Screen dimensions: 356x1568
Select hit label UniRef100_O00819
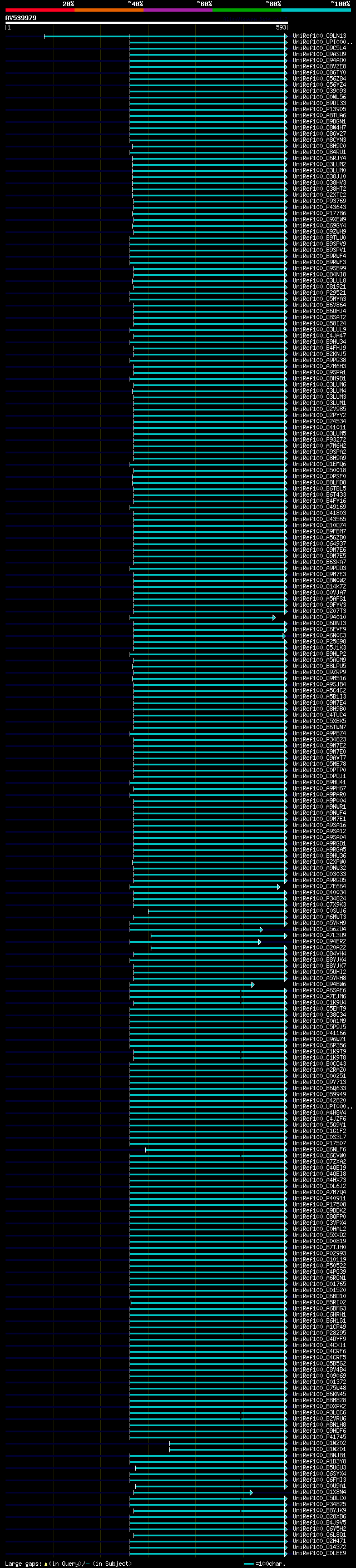(x=319, y=1241)
